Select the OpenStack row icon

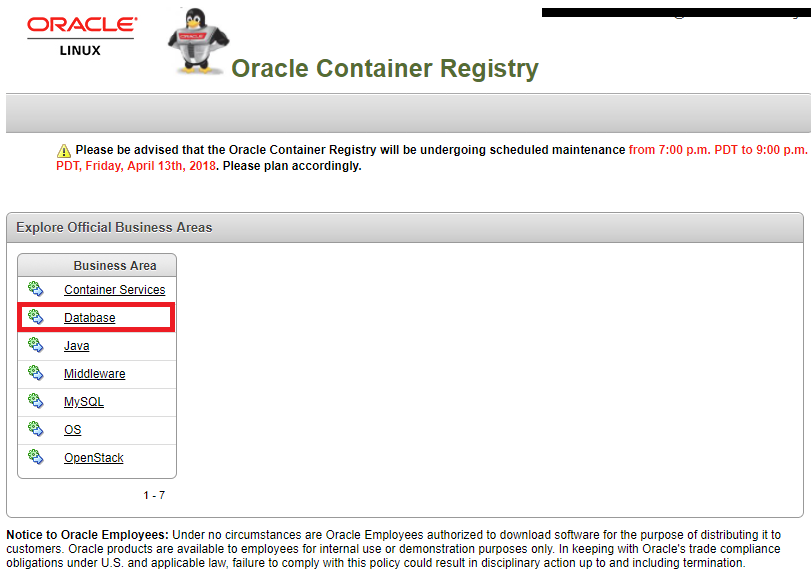[x=35, y=457]
